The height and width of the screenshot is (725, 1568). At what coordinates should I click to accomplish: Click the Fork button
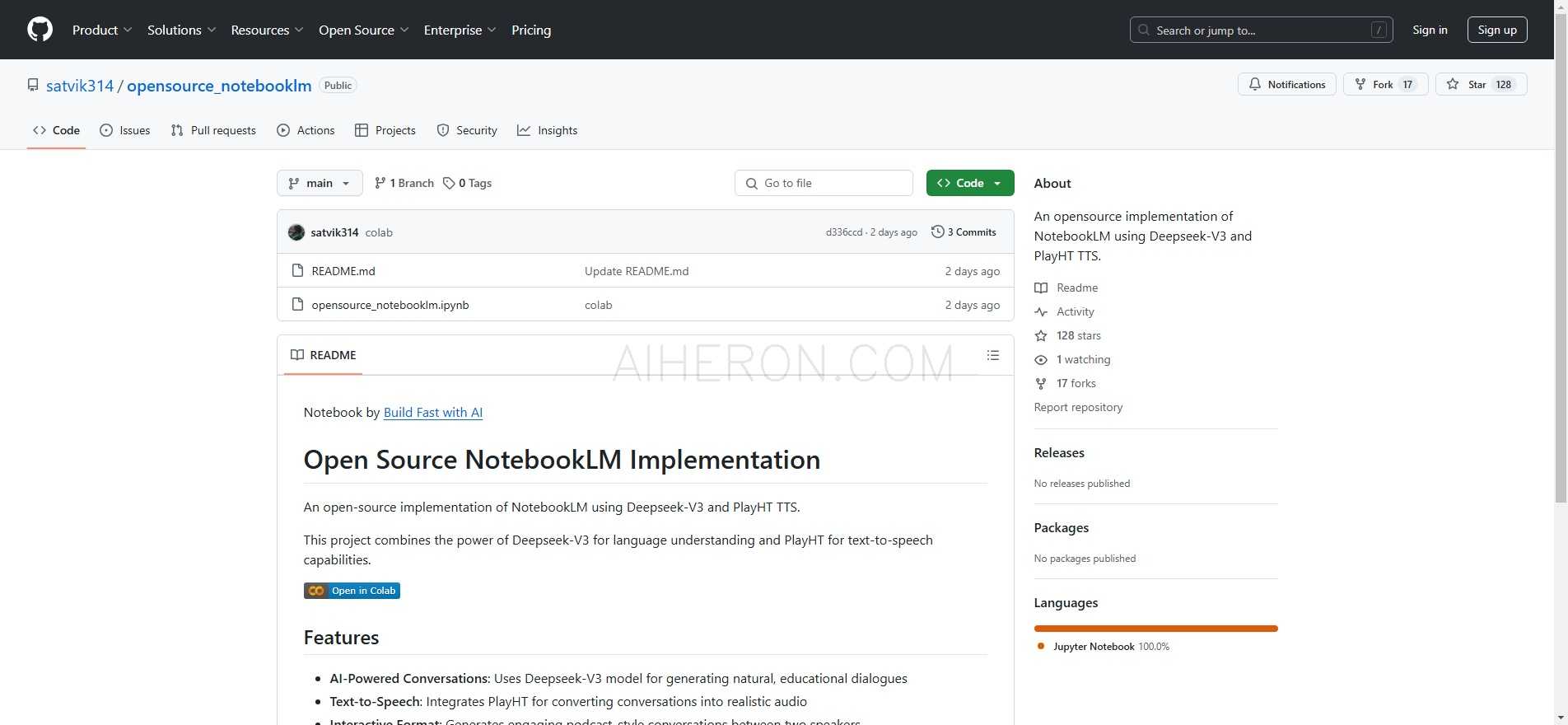coord(1385,84)
